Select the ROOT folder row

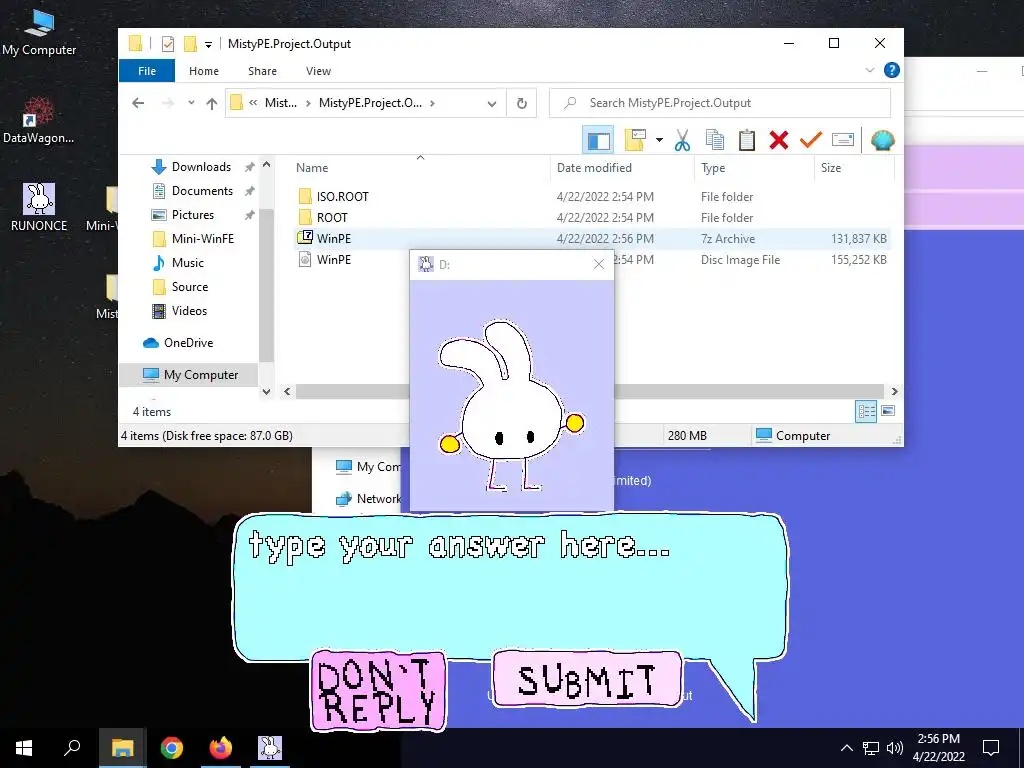pos(591,217)
